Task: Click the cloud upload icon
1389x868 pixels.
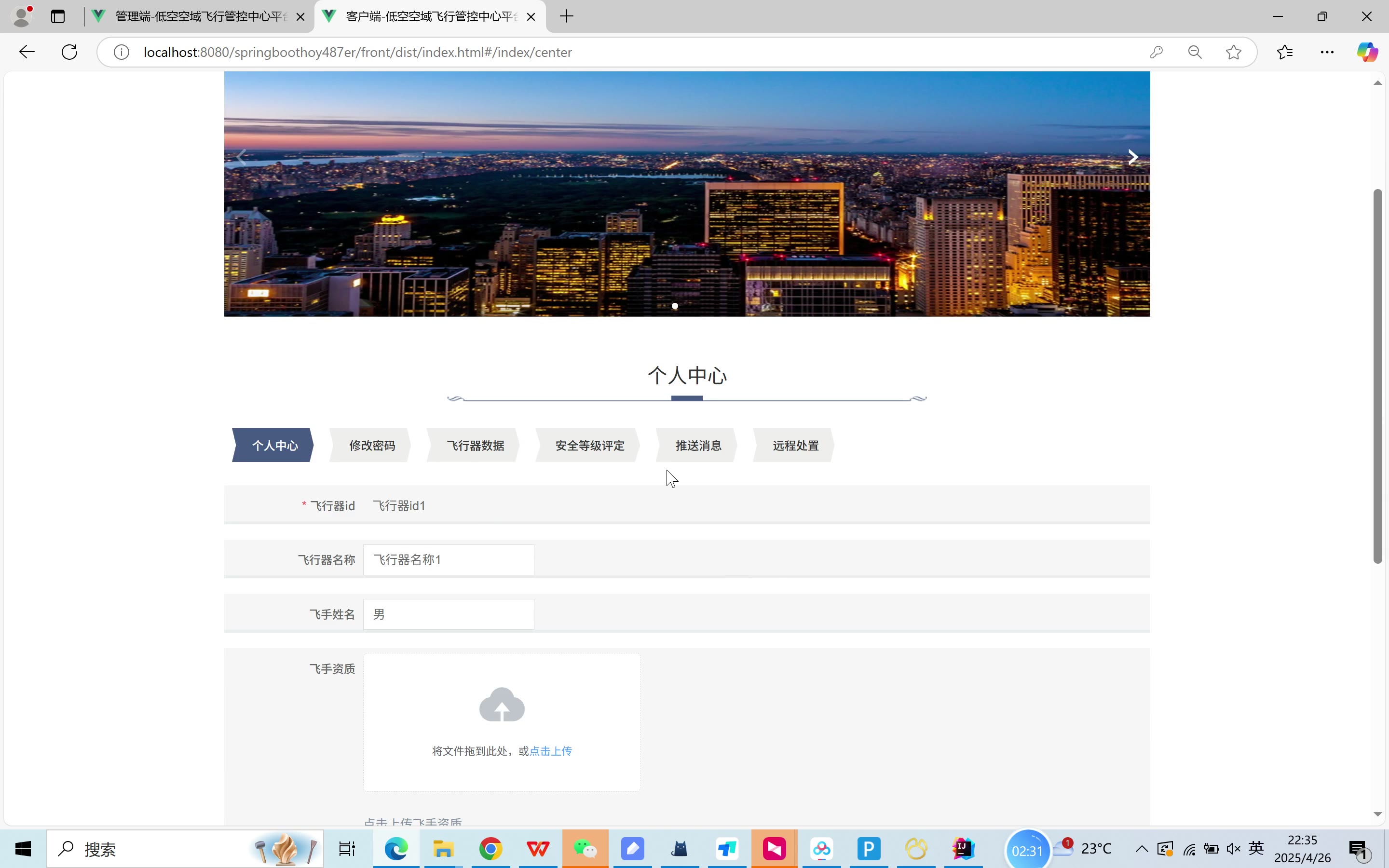Action: tap(502, 705)
